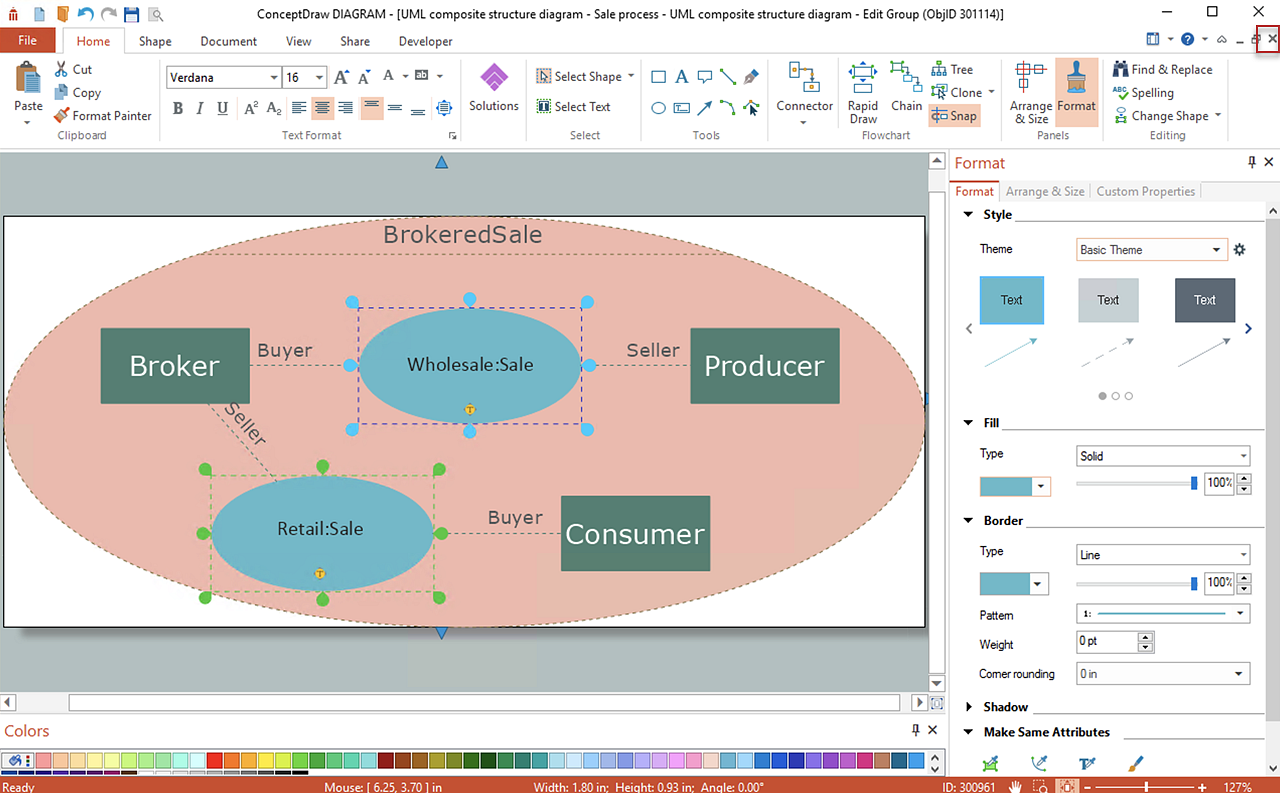Switch to the Shape ribbon tab
1280x793 pixels.
155,41
